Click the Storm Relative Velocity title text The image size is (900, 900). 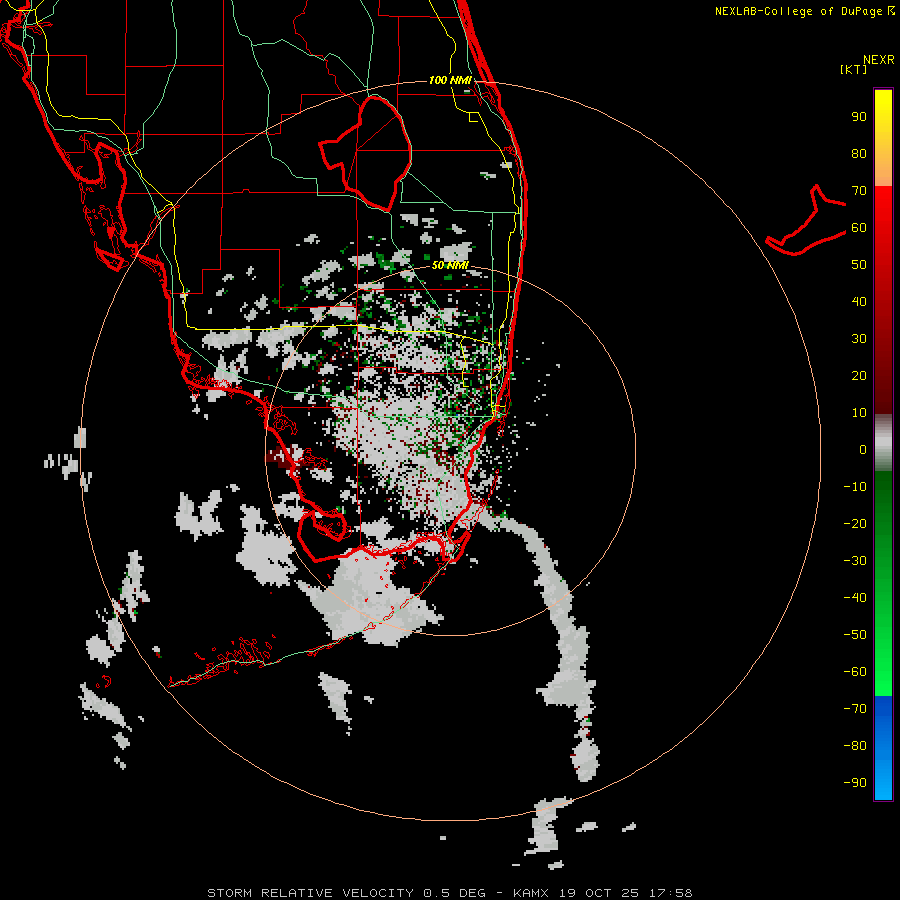[x=310, y=893]
